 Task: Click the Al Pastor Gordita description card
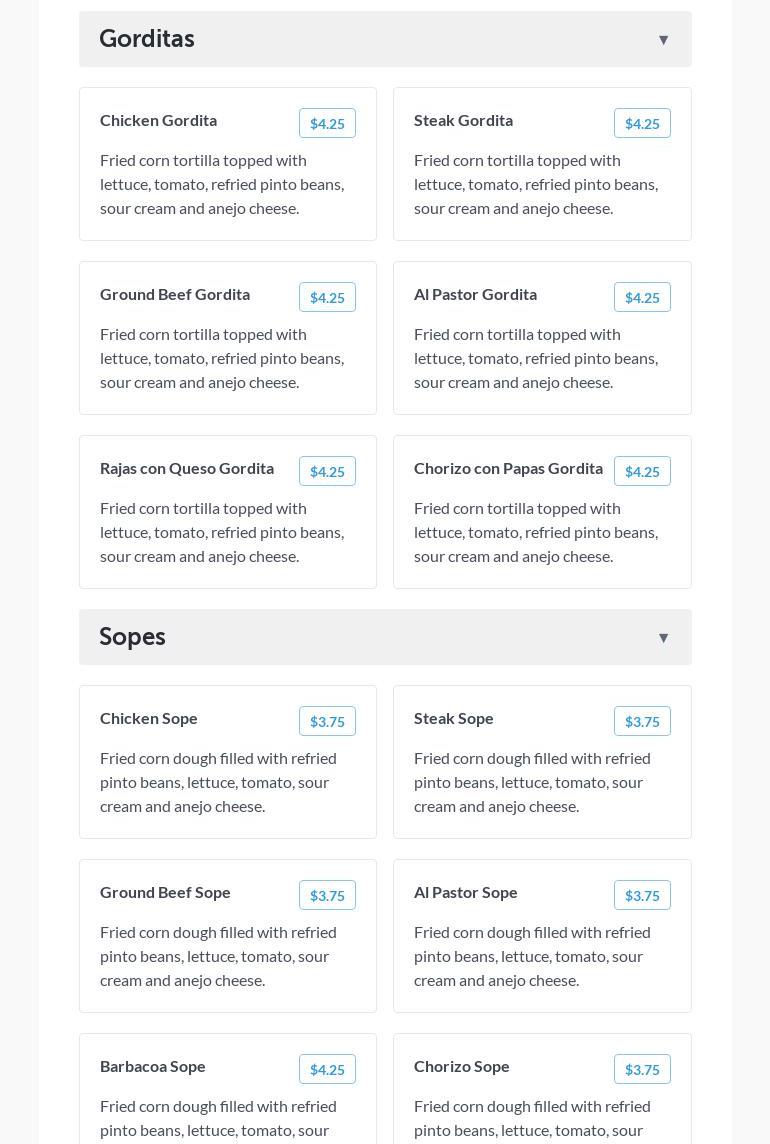(536, 358)
